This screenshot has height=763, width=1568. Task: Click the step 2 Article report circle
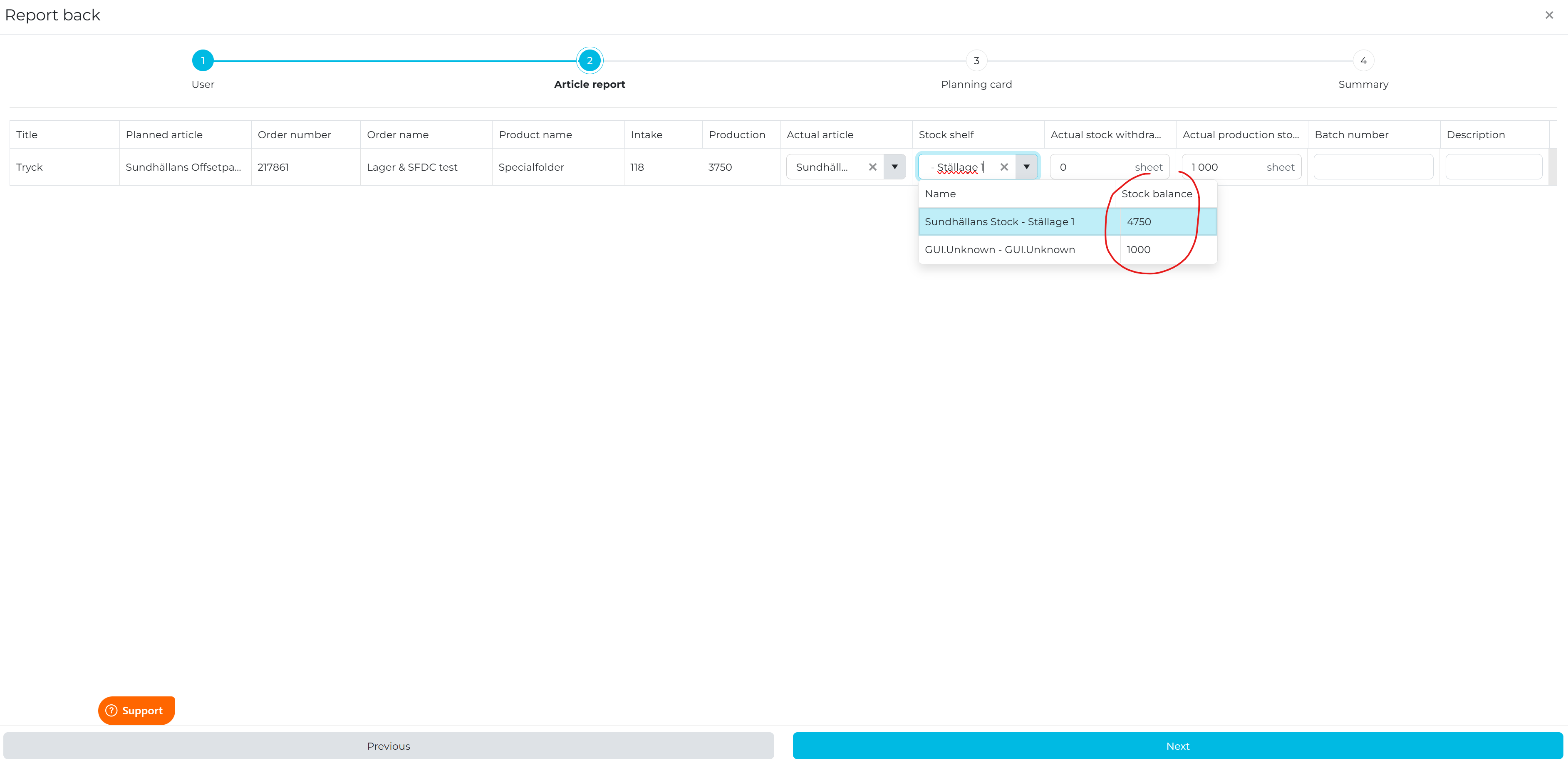(x=589, y=61)
